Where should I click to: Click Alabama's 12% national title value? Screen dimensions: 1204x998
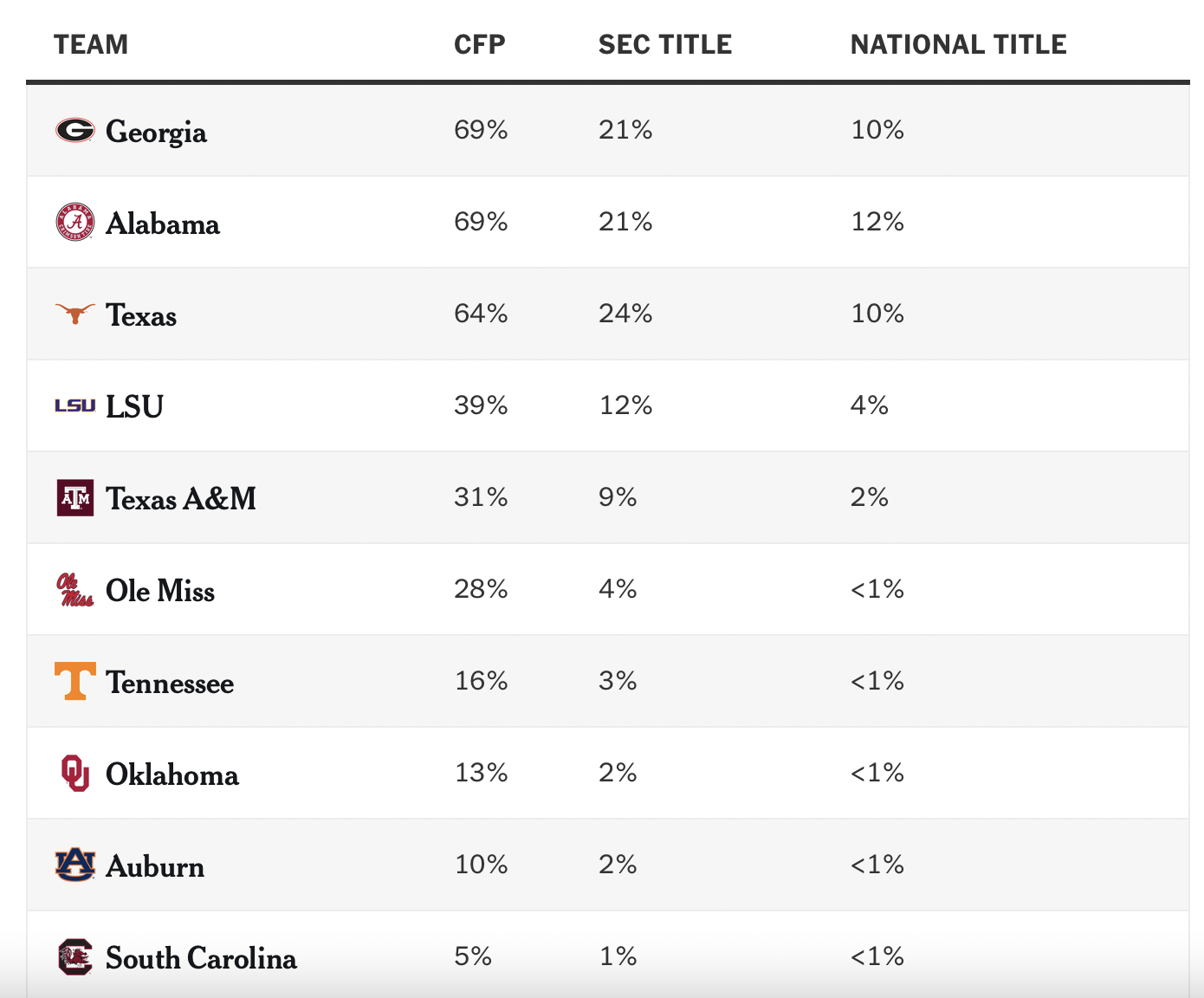tap(877, 222)
